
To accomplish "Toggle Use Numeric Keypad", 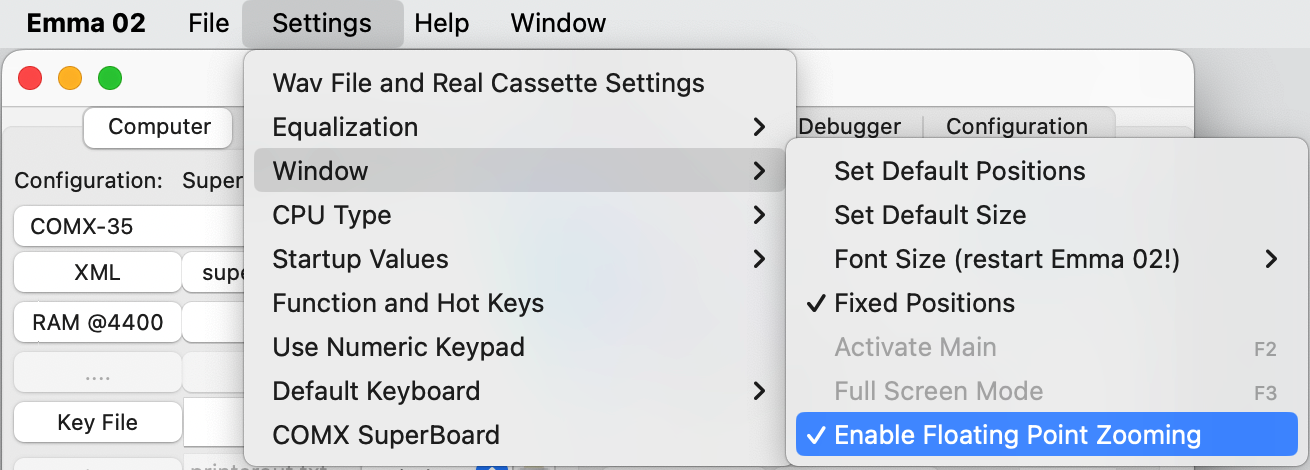I will pyautogui.click(x=398, y=347).
